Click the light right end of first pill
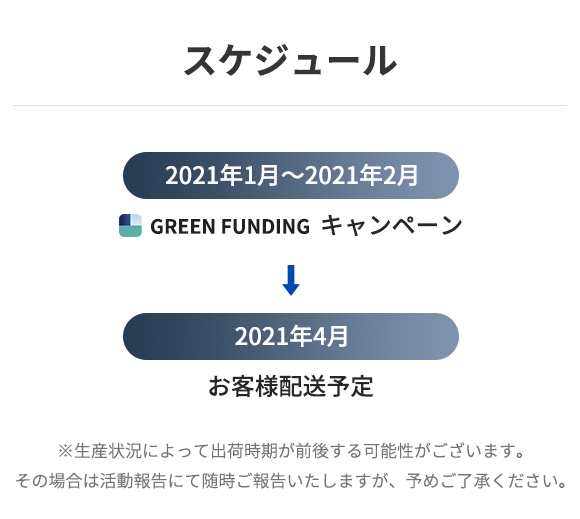The height and width of the screenshot is (519, 580). (x=439, y=175)
